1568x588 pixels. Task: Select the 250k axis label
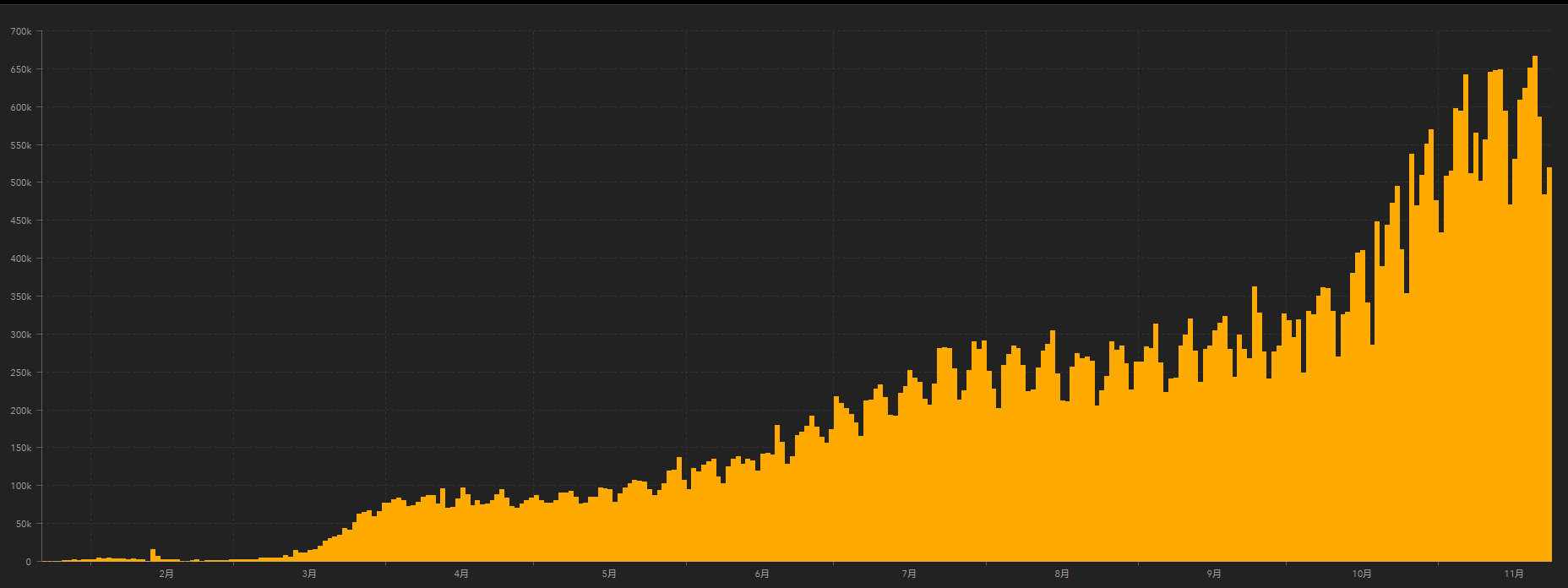coord(21,373)
